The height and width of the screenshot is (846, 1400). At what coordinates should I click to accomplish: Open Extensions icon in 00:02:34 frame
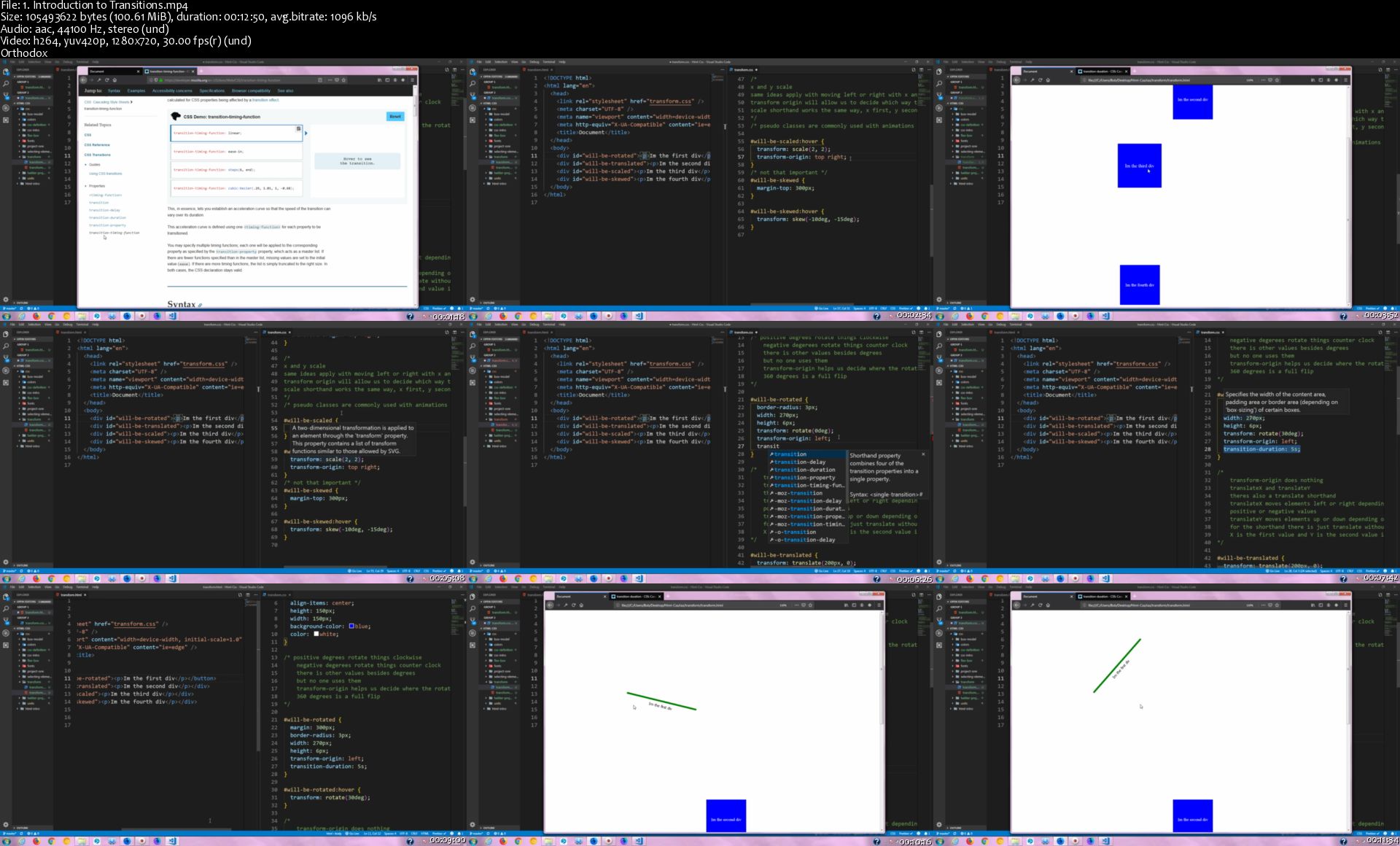tap(472, 119)
